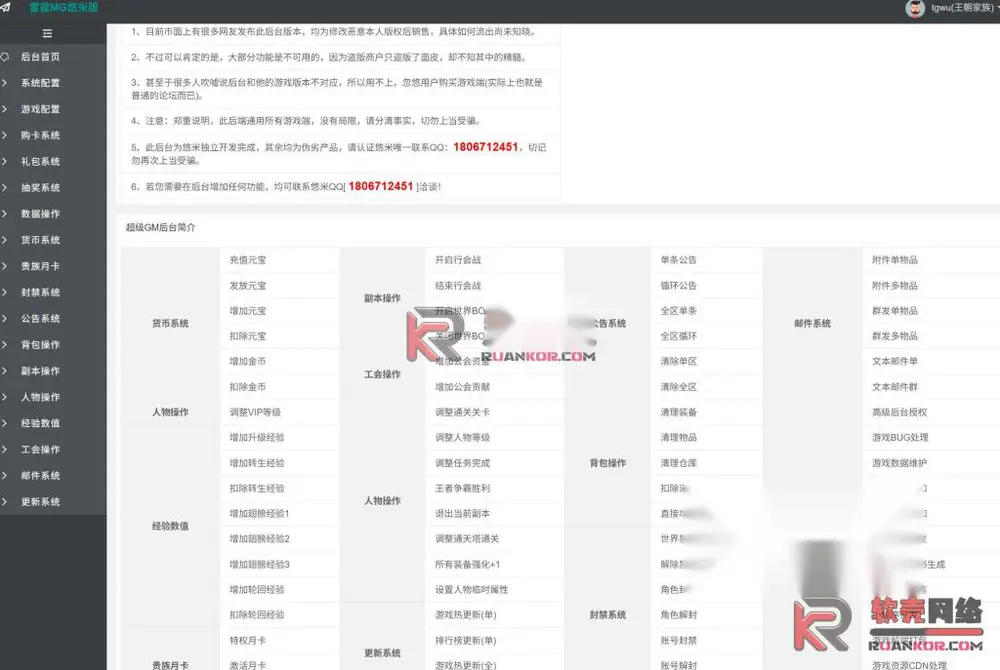Screen dimensions: 1000x670
Task: Open 购卡系统 sidebar menu
Action: pos(40,135)
